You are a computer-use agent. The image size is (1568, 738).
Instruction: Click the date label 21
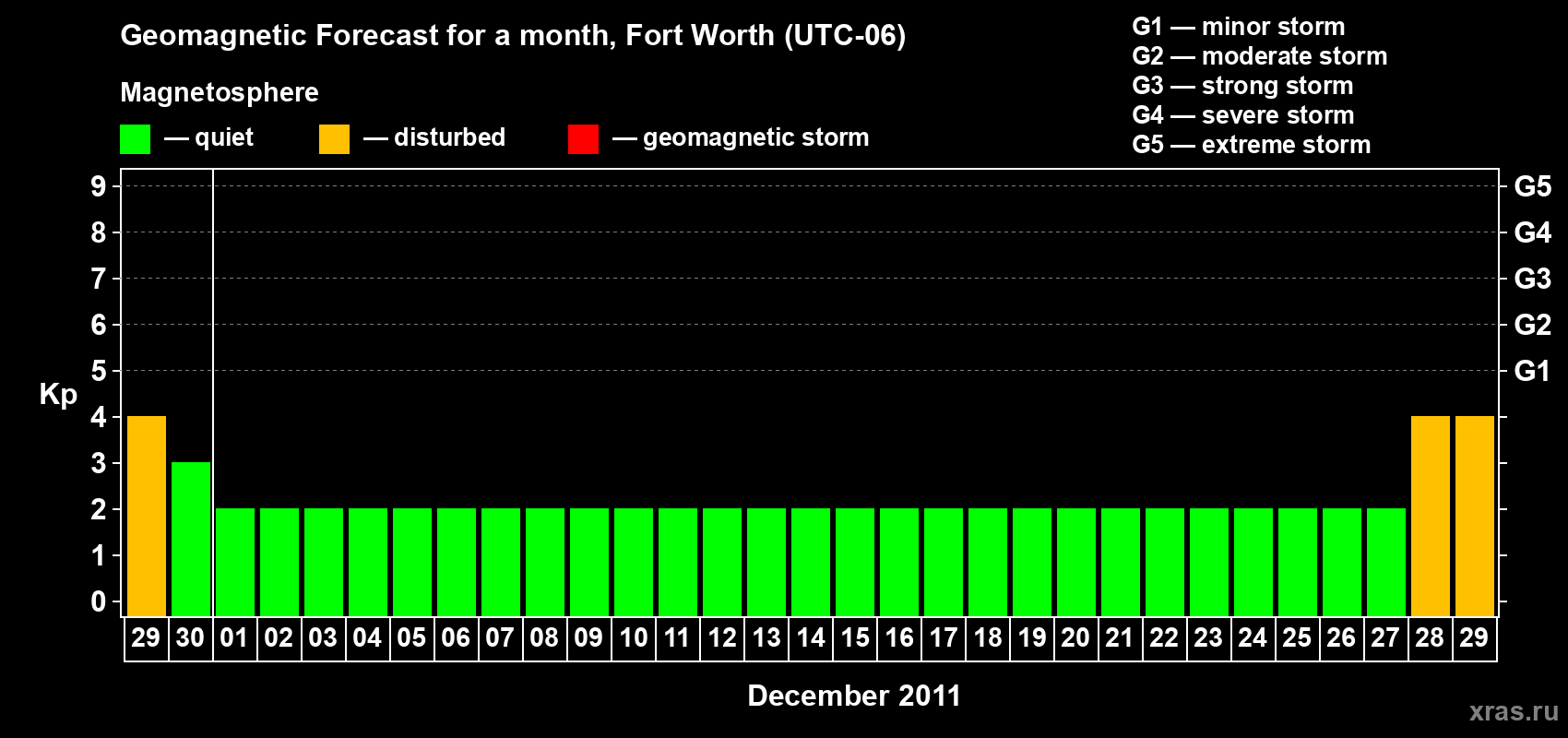tap(1120, 637)
